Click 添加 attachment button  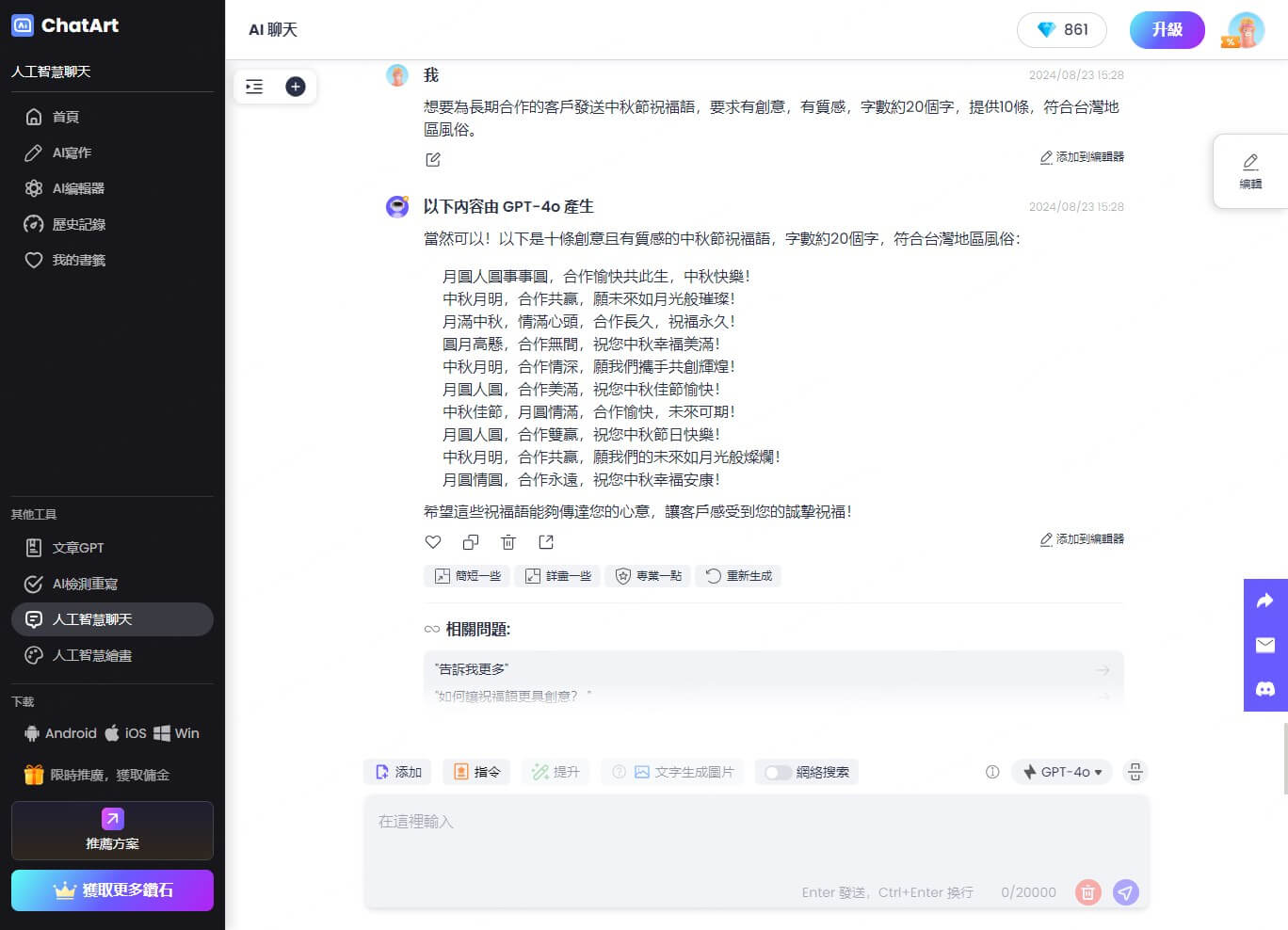click(397, 772)
